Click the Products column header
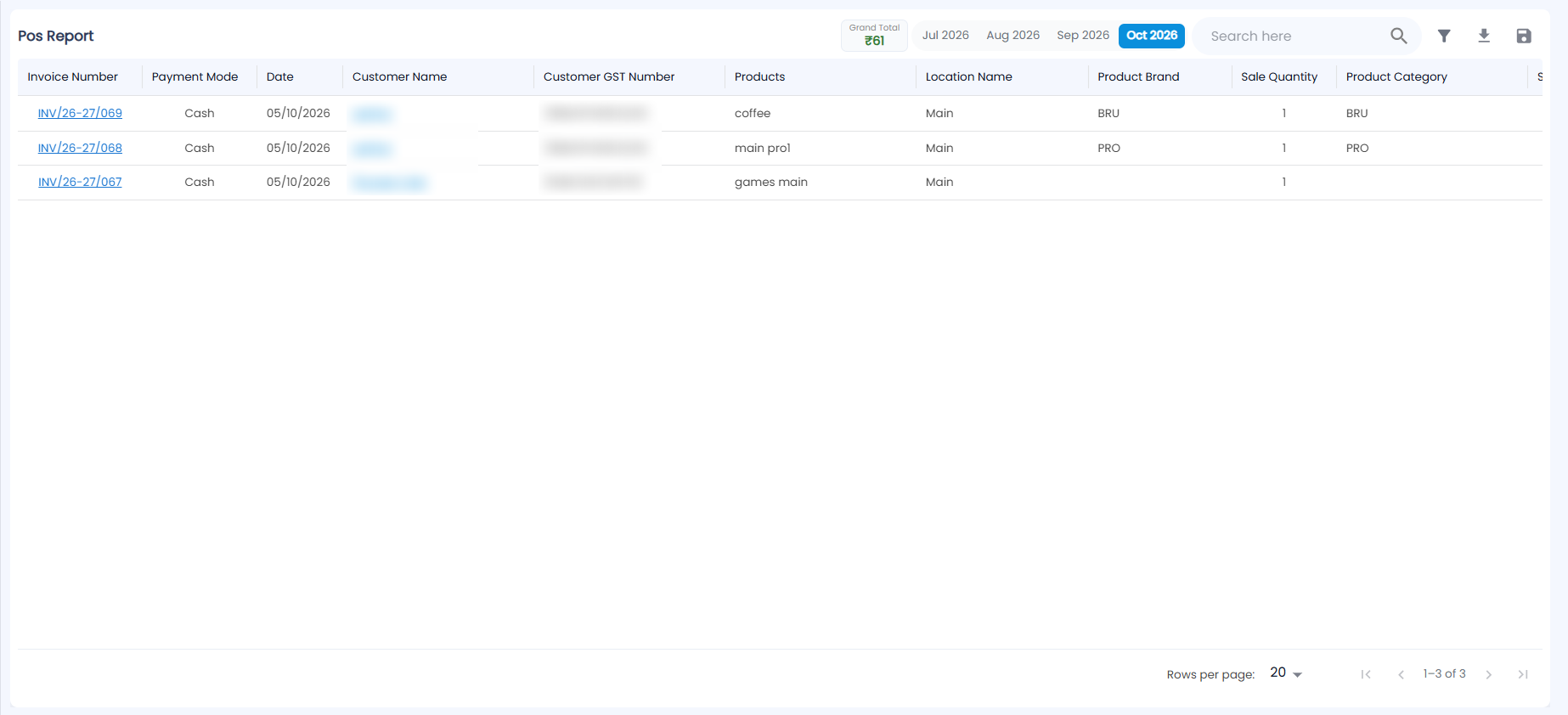Screen dimensions: 1568x715 [759, 76]
